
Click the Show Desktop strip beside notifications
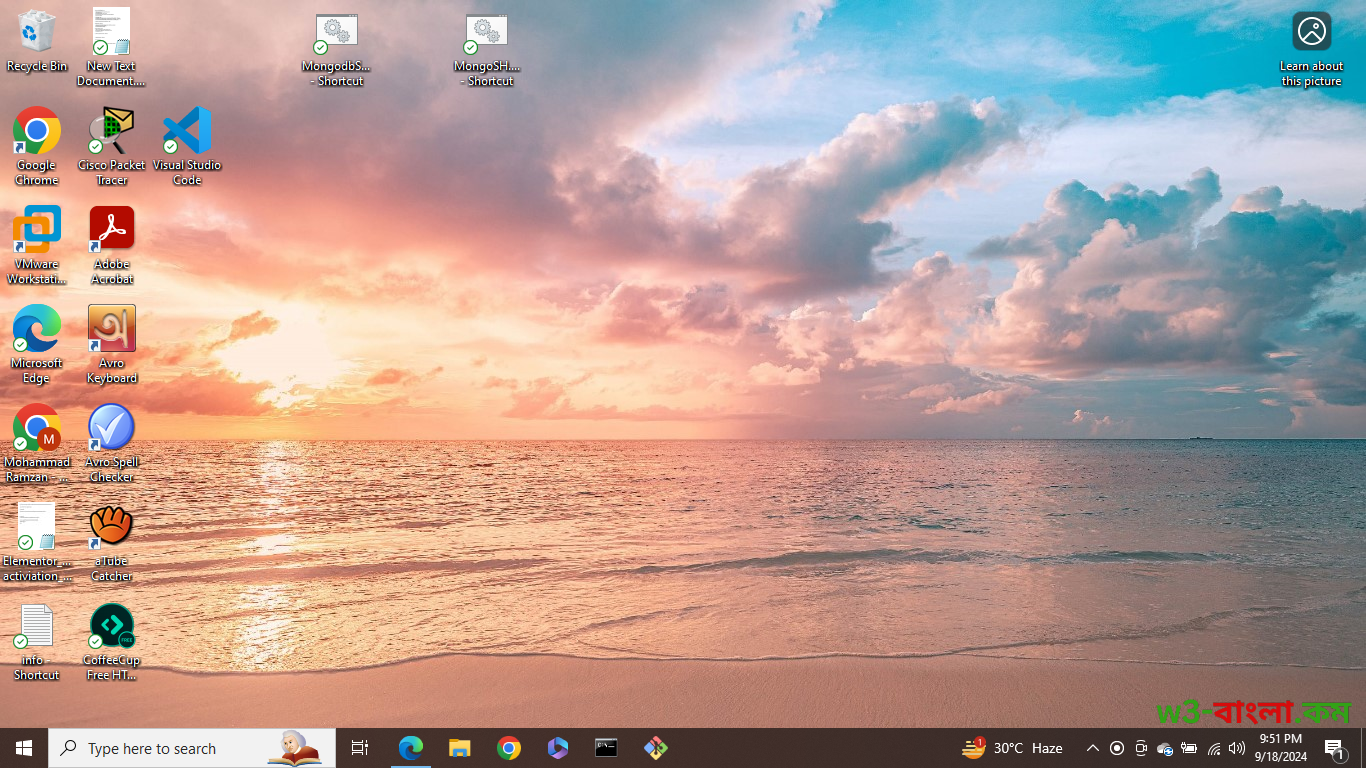[x=1362, y=748]
